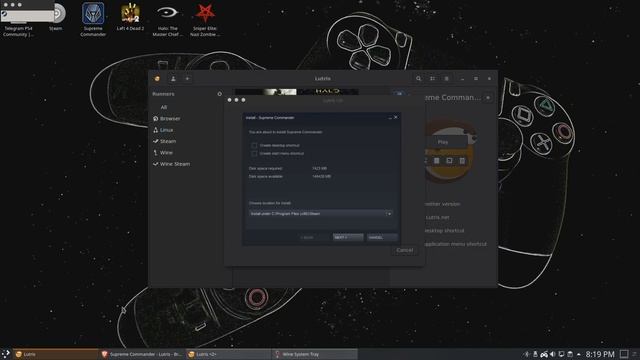Click the Runners settings gear icon
640x360 pixels.
coord(220,94)
